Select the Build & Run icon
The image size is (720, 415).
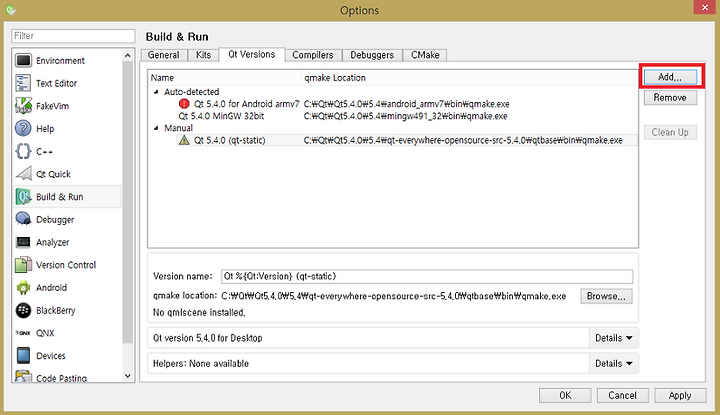click(23, 196)
